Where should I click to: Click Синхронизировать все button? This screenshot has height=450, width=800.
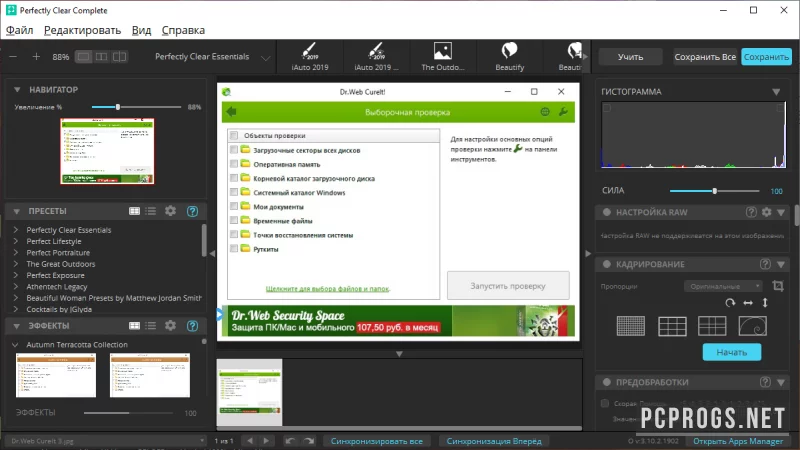[x=377, y=441]
